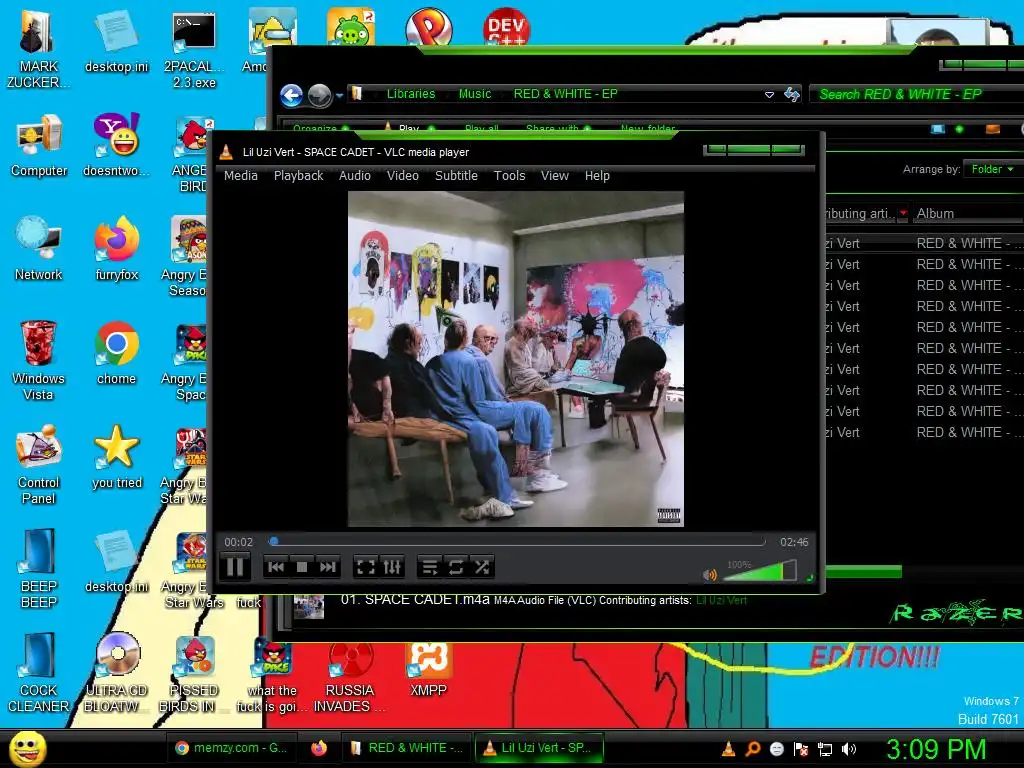Toggle loop mode in VLC
The image size is (1024, 768).
pos(456,567)
